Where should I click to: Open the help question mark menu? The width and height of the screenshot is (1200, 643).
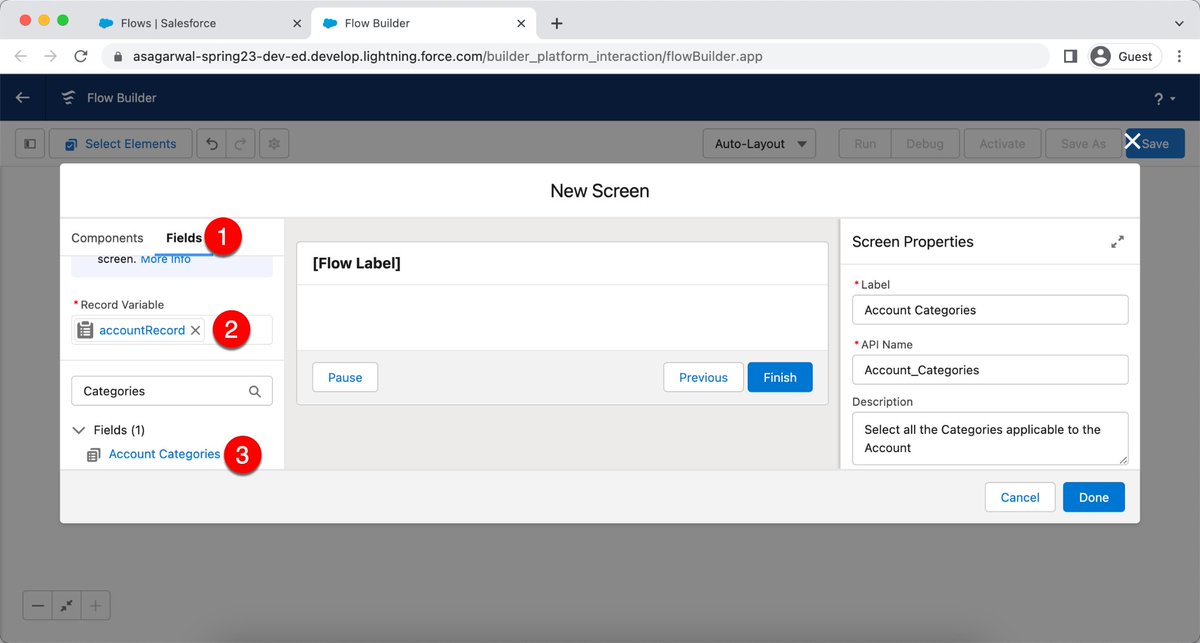(x=1165, y=99)
